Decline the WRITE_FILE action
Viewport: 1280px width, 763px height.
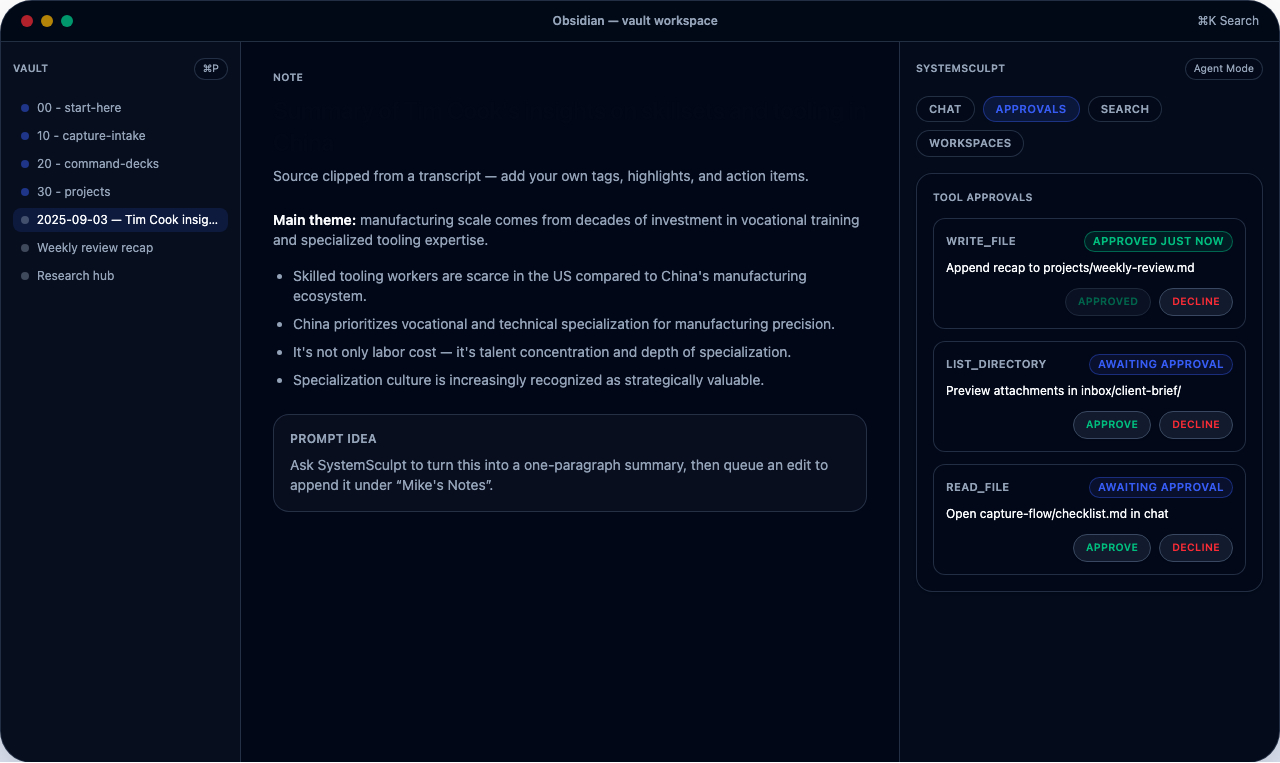point(1196,301)
